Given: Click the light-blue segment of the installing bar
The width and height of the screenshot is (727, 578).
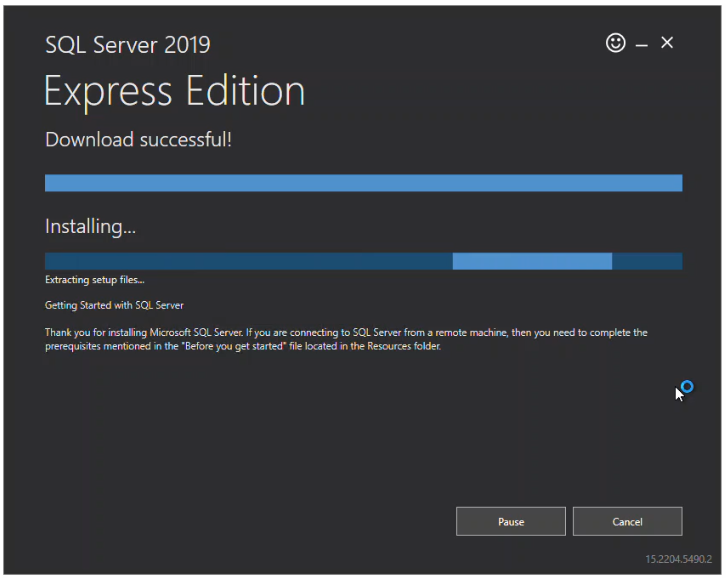Looking at the screenshot, I should click(531, 261).
